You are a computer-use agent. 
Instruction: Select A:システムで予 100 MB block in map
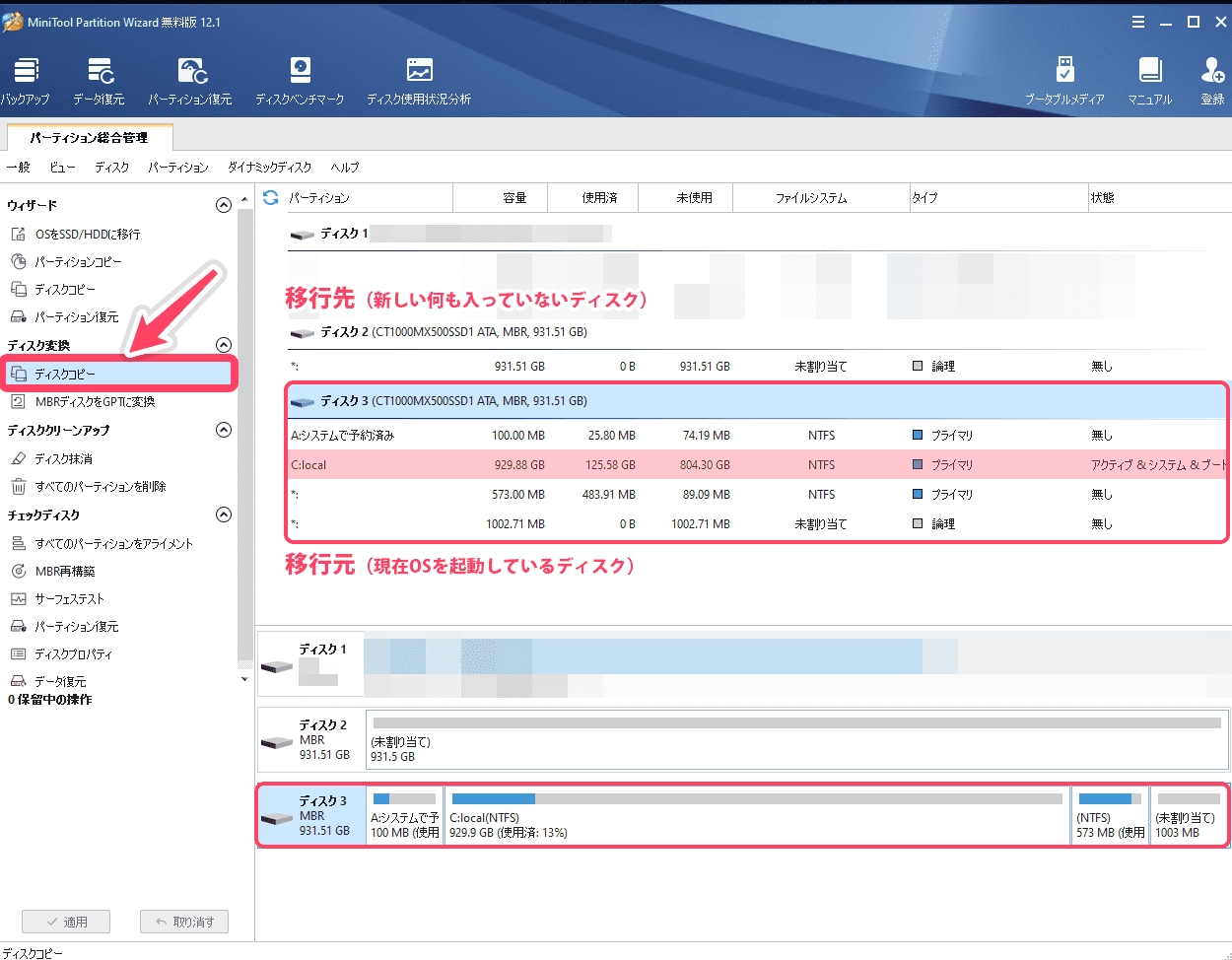pyautogui.click(x=405, y=815)
